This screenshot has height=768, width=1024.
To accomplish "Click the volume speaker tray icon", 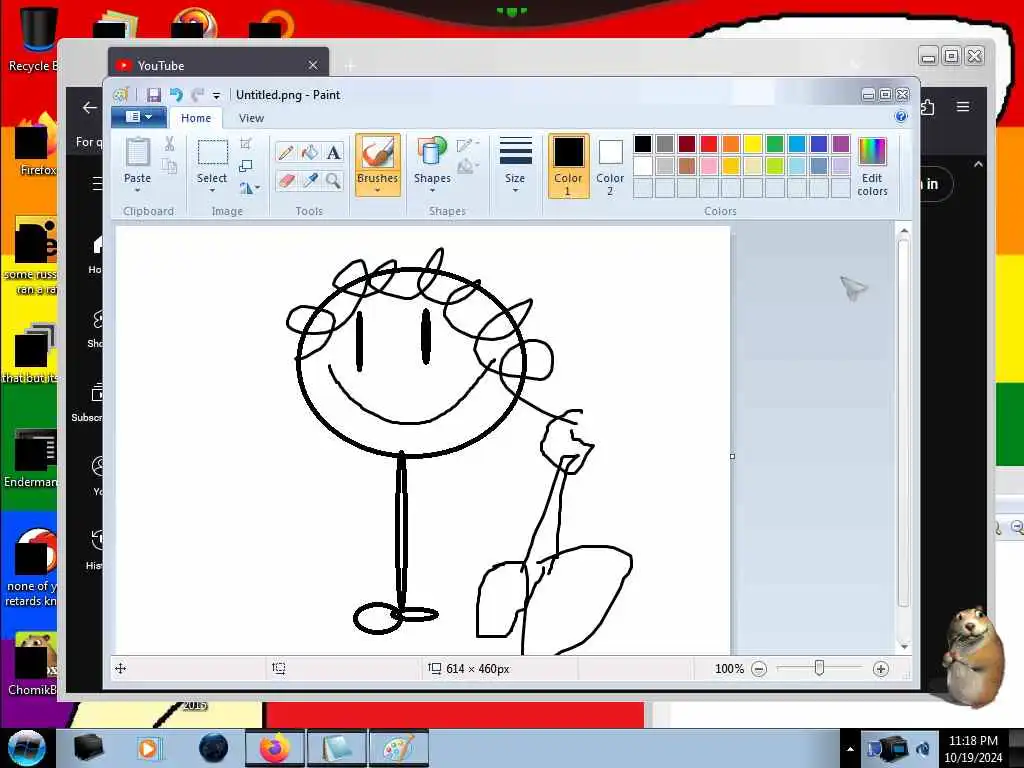I will [923, 749].
